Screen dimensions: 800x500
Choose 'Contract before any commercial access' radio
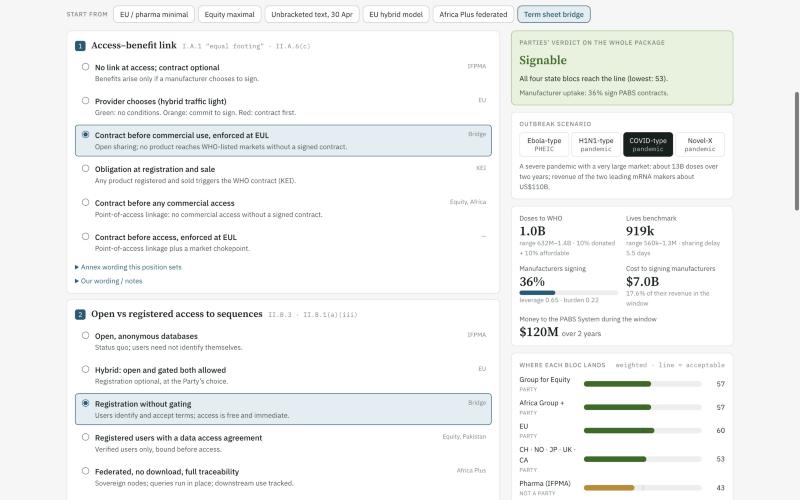[85, 203]
